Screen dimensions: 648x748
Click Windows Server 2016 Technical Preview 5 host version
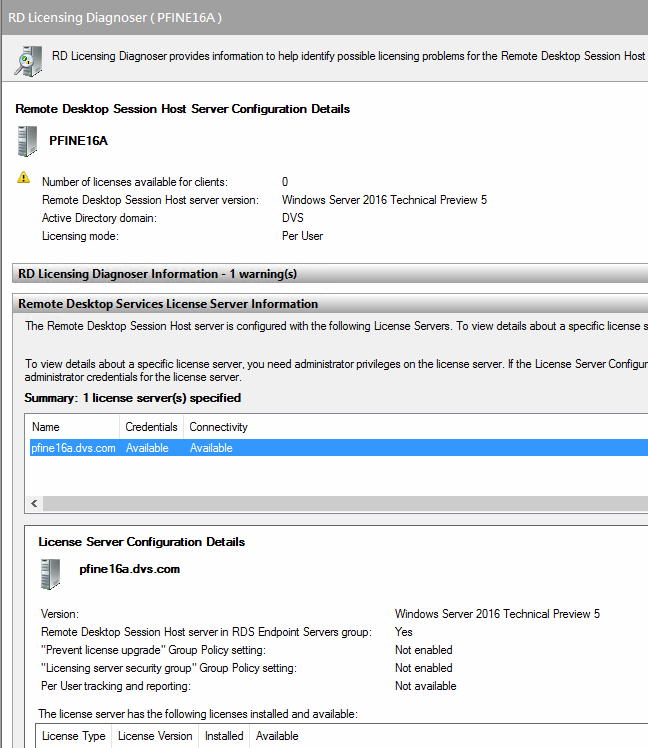(x=384, y=200)
